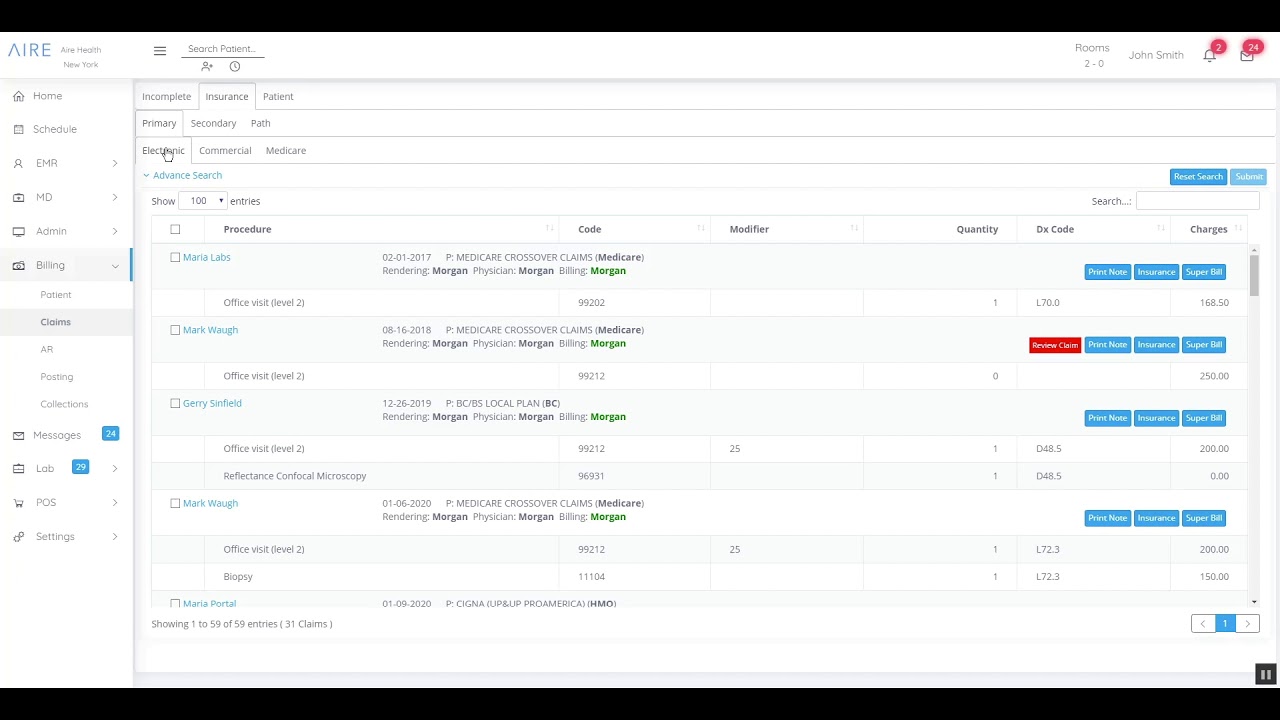Check the box beside Maria Labs

175,257
